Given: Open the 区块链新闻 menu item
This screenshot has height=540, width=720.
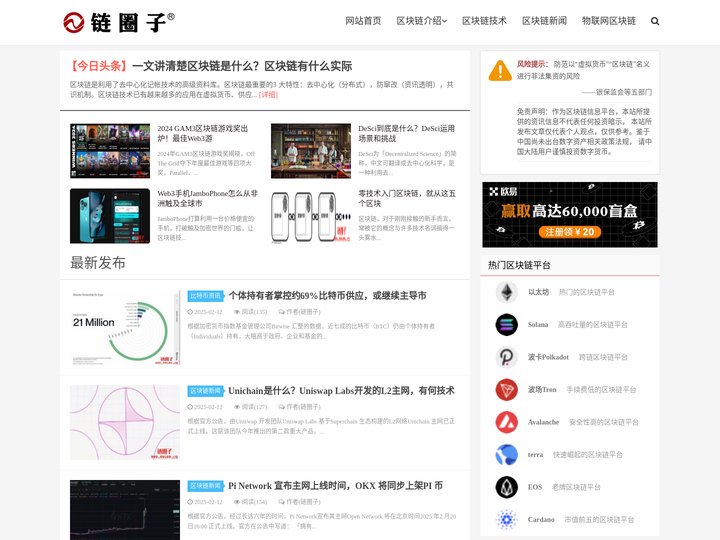Looking at the screenshot, I should coord(545,21).
